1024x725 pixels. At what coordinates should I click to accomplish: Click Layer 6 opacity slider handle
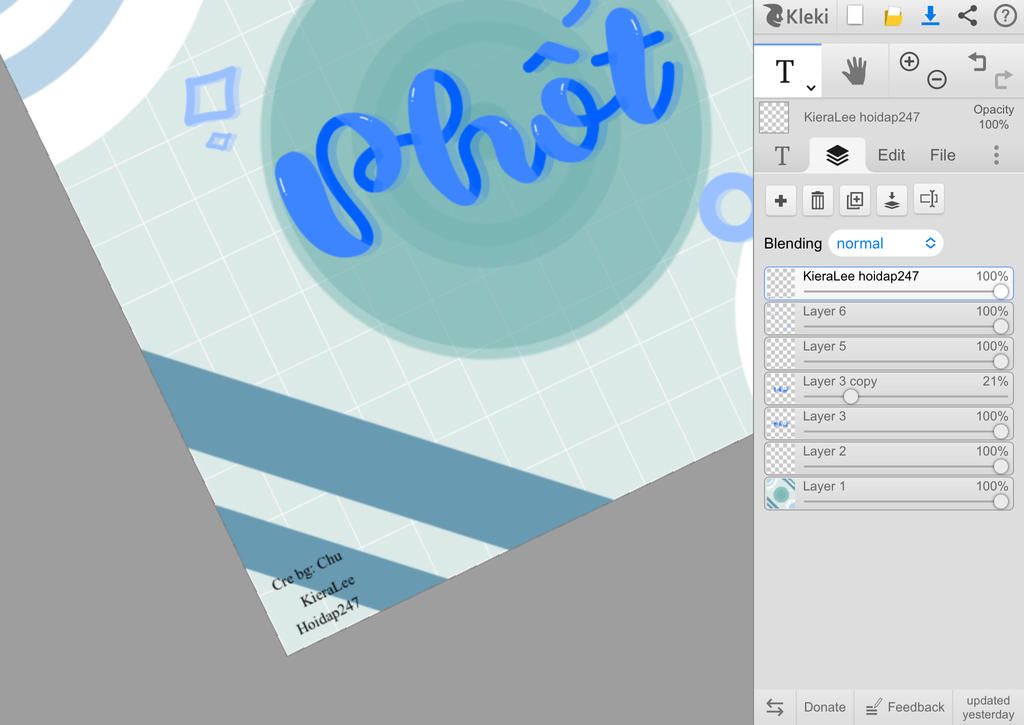pyautogui.click(x=1000, y=326)
